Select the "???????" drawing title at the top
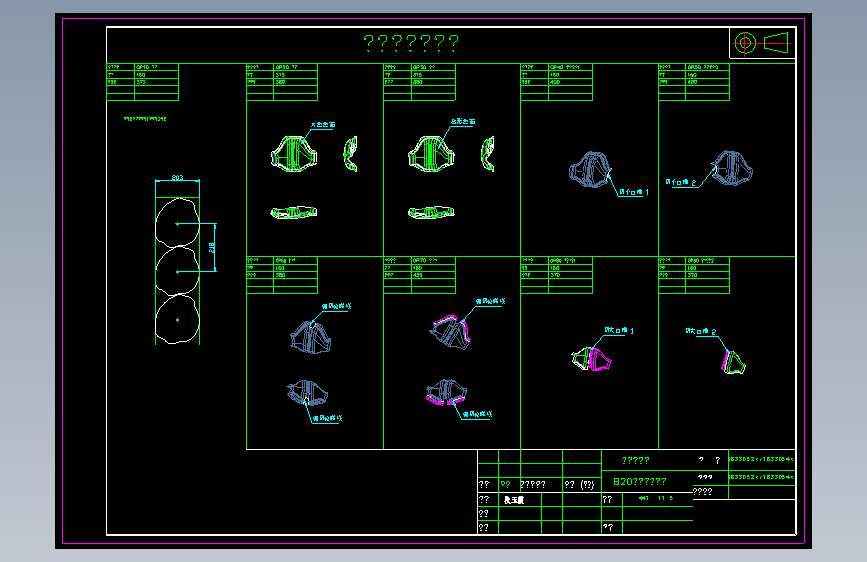The image size is (867, 562). (411, 43)
